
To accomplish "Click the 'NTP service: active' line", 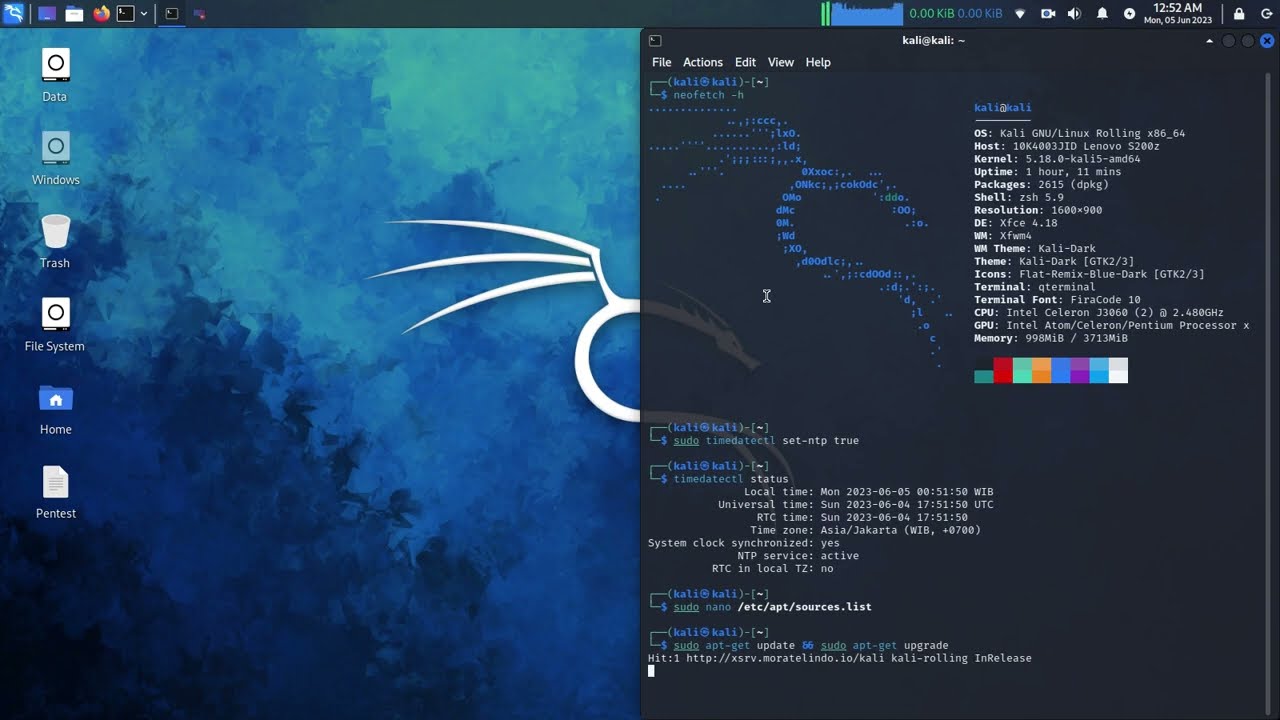I will point(798,556).
